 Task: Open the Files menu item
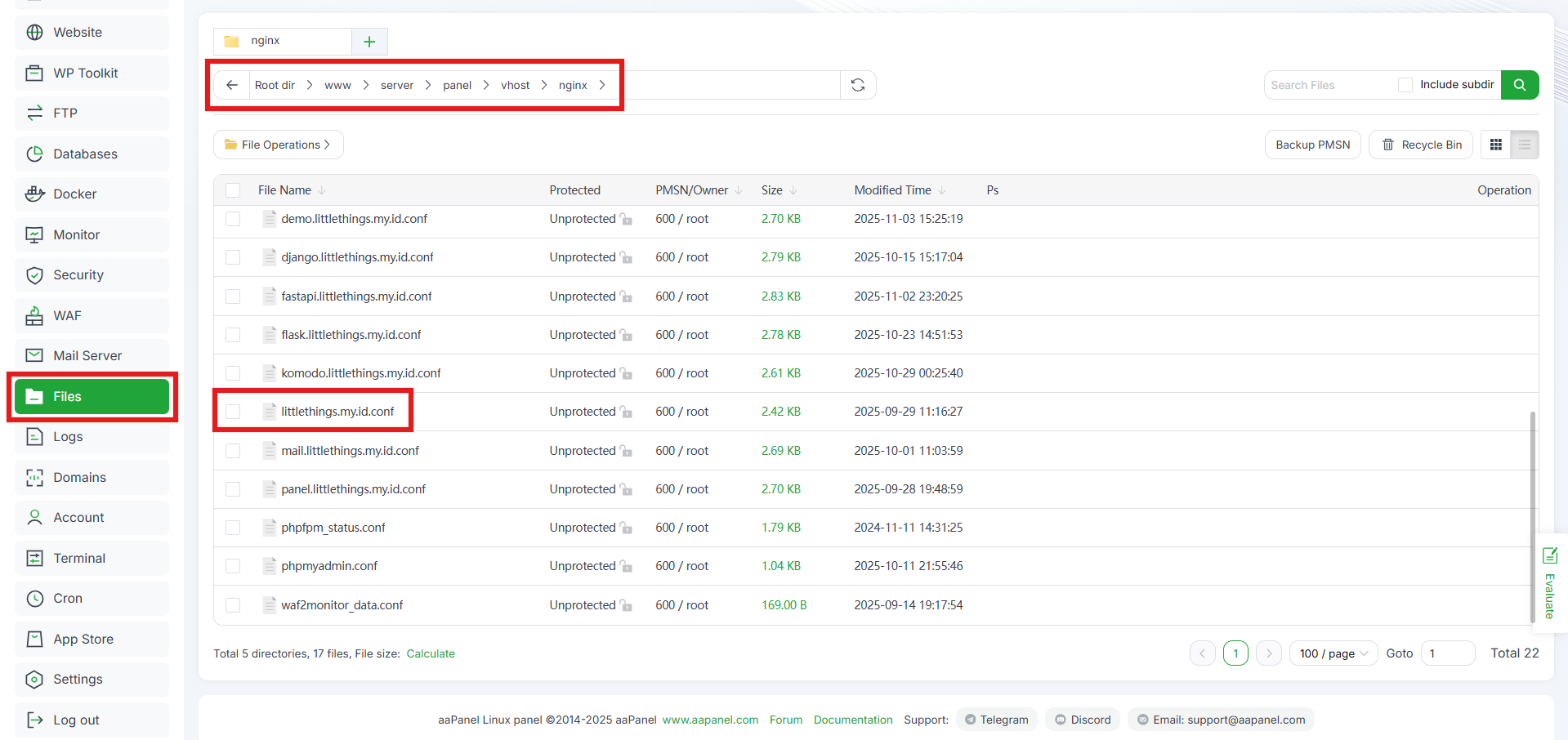[92, 397]
